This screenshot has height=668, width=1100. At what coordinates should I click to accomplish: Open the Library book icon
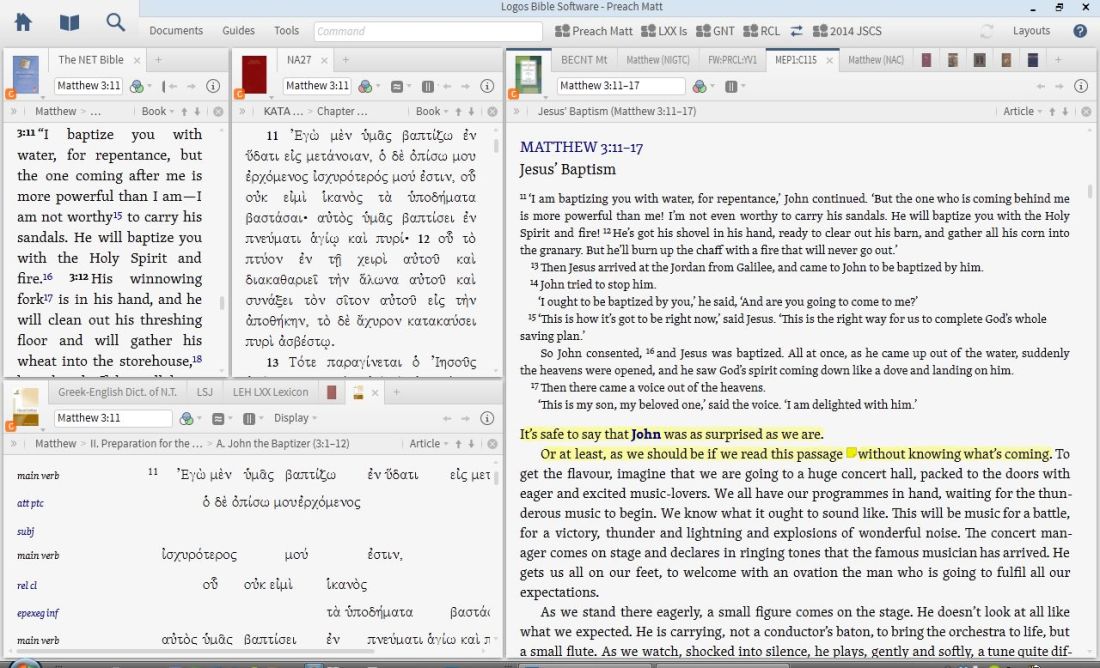click(69, 22)
